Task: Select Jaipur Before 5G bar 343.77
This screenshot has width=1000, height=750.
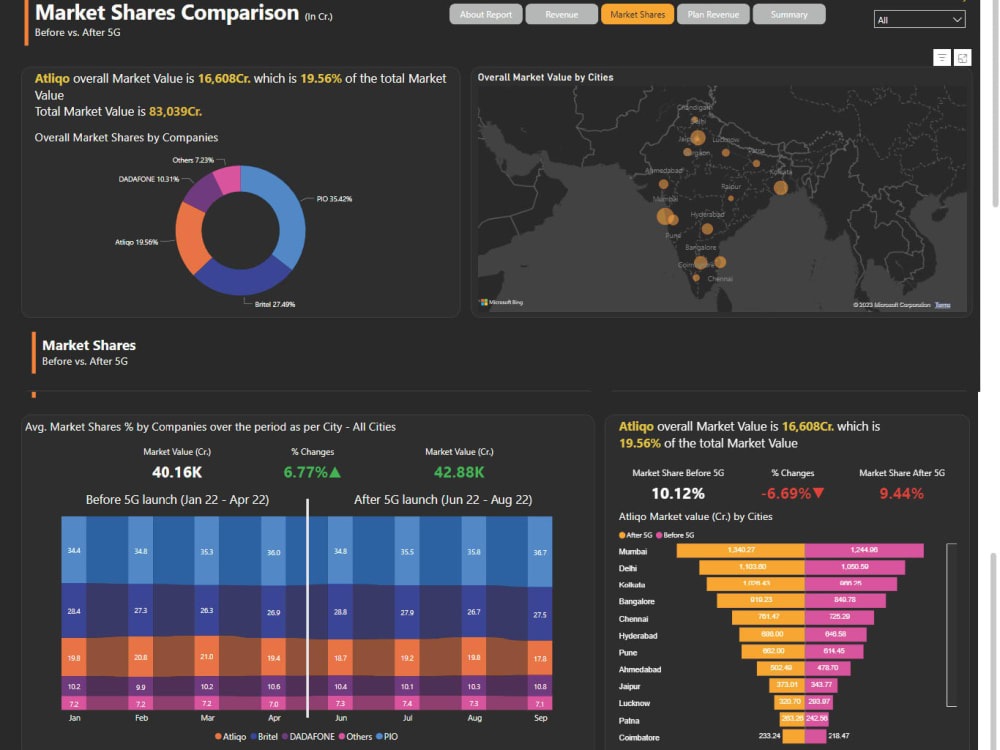Action: click(x=821, y=685)
